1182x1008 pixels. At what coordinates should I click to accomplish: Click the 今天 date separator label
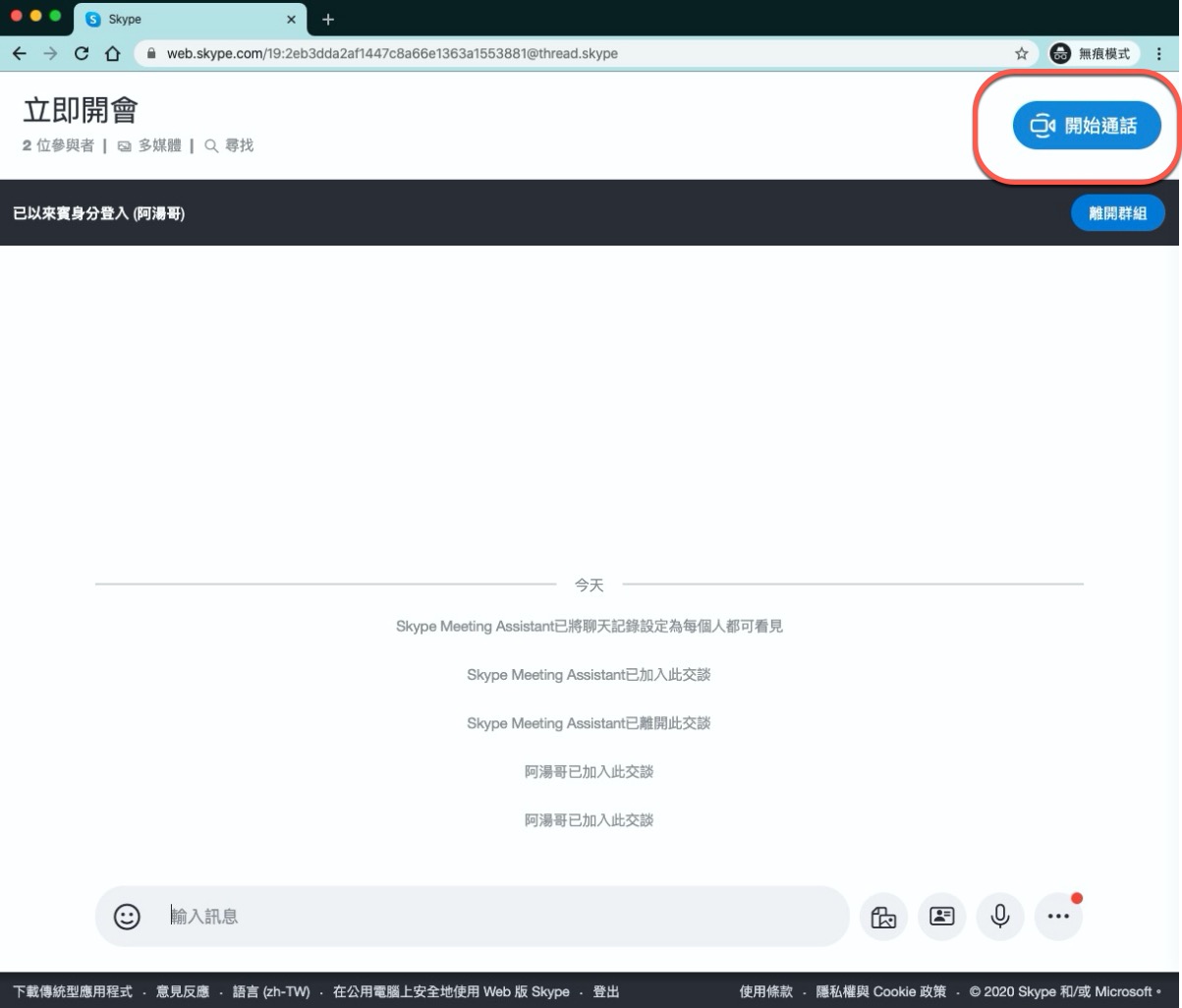click(x=590, y=585)
